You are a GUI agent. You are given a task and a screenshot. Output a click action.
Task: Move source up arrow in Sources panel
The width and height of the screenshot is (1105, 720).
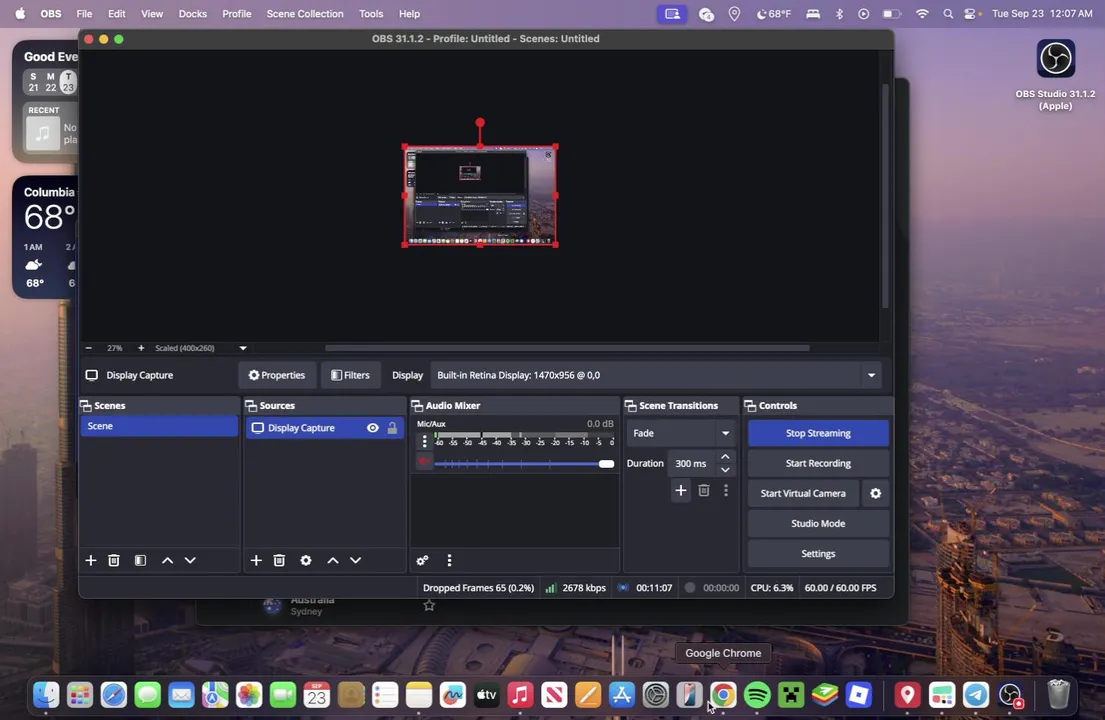333,560
